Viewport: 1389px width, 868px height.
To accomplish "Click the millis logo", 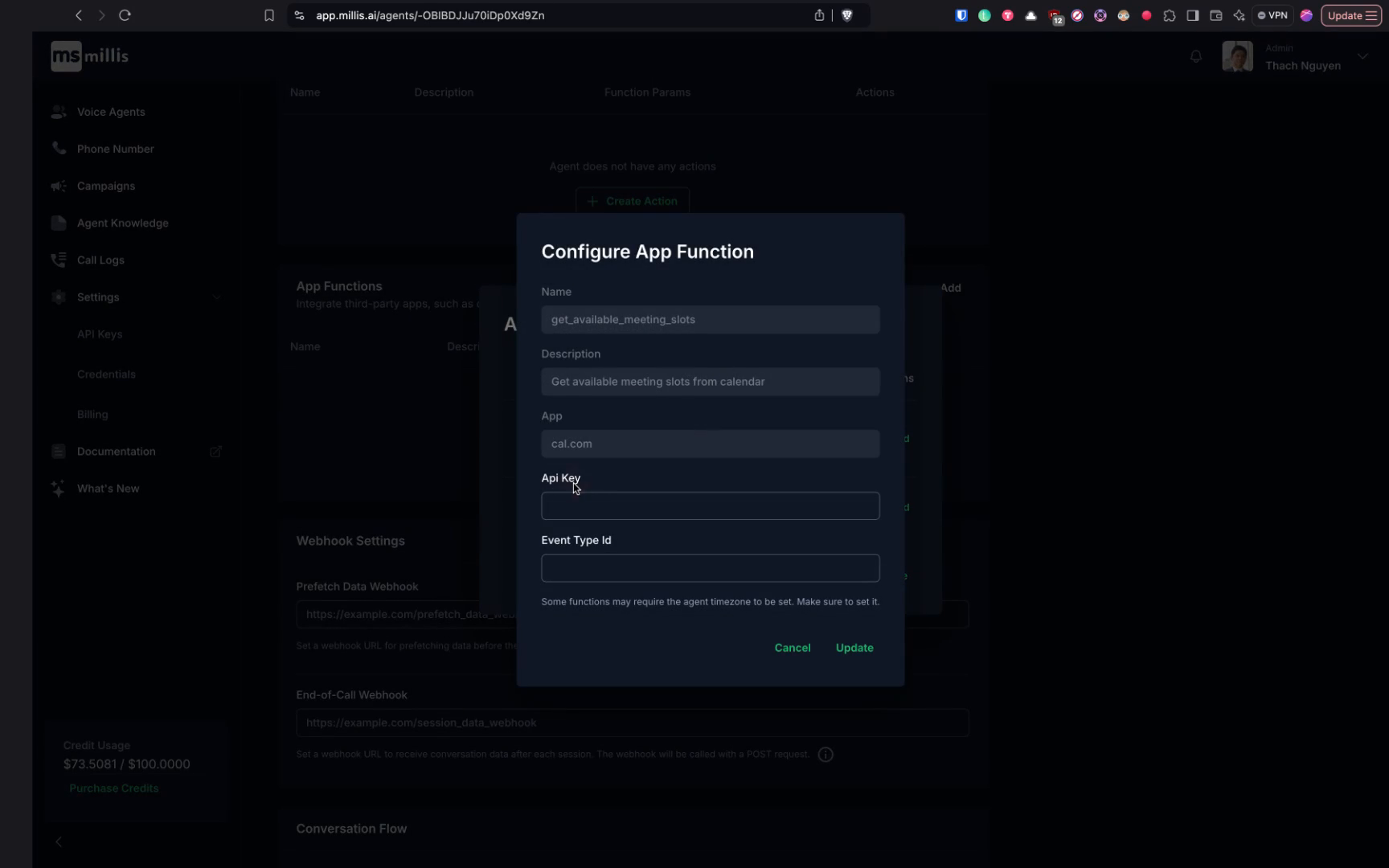I will pos(88,55).
